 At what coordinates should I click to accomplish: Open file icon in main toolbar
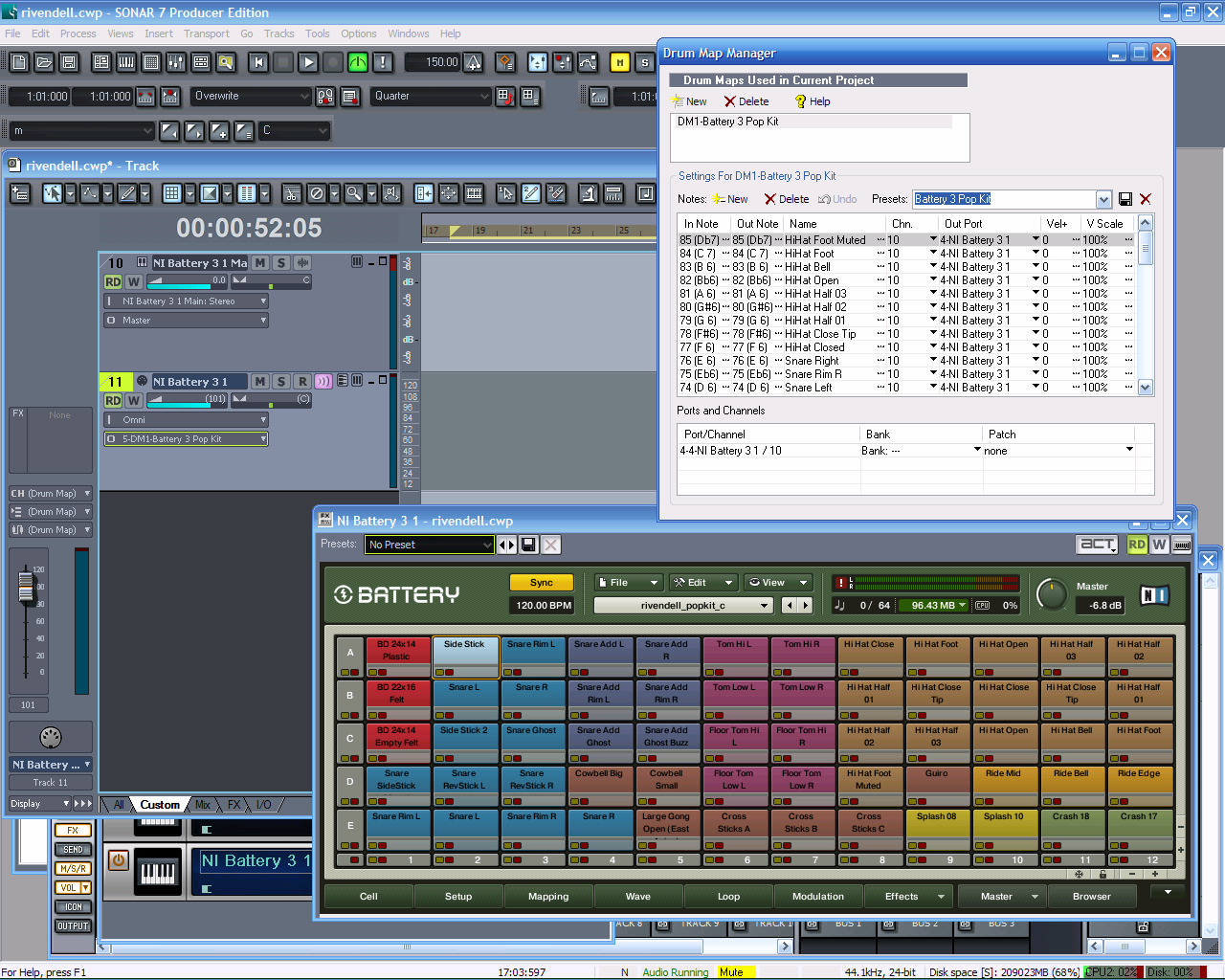point(44,62)
